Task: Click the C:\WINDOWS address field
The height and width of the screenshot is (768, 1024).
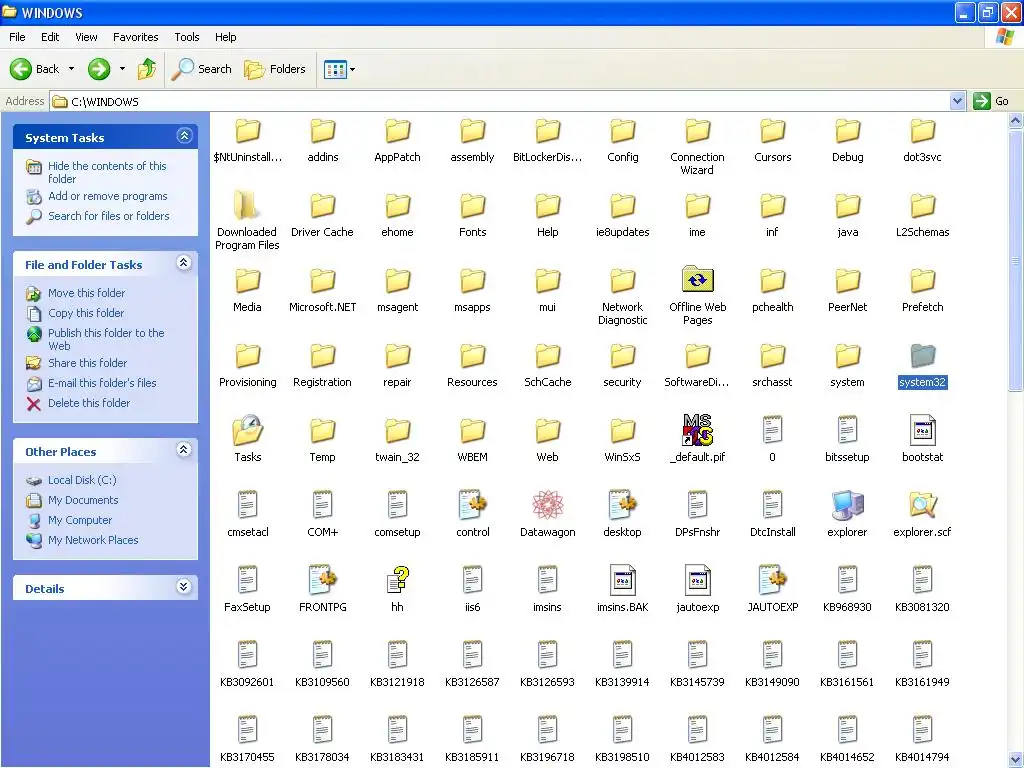Action: [x=500, y=101]
